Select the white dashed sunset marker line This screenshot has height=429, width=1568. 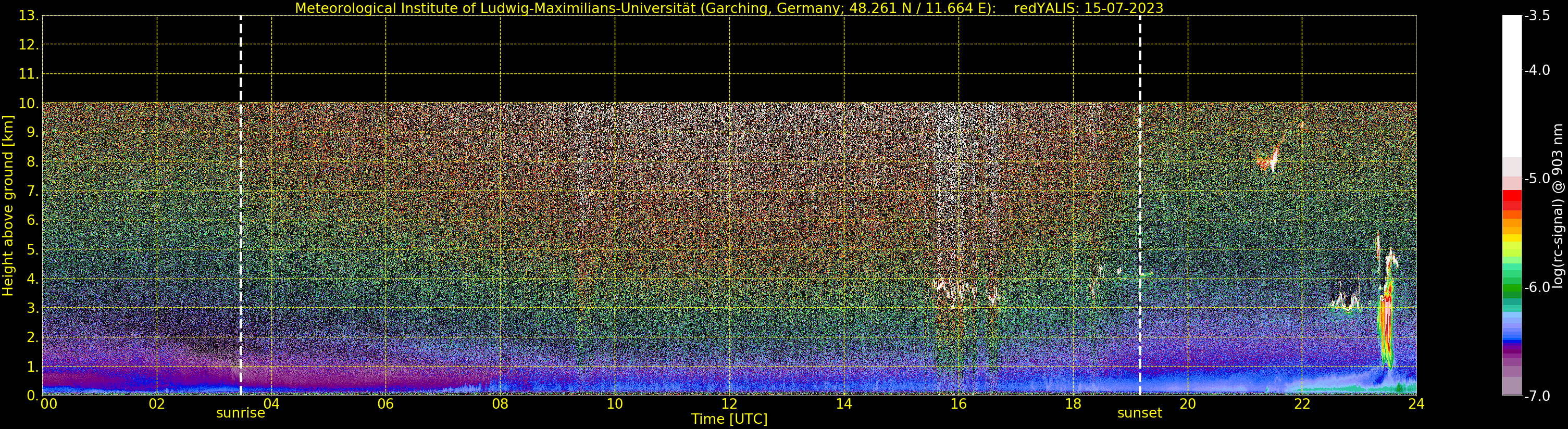coord(1140,206)
